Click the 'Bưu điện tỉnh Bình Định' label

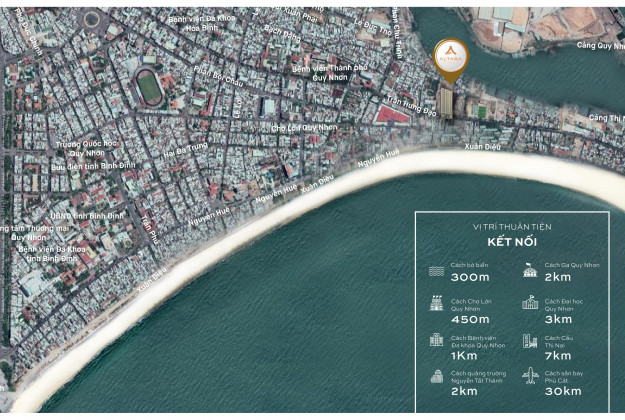pyautogui.click(x=93, y=166)
